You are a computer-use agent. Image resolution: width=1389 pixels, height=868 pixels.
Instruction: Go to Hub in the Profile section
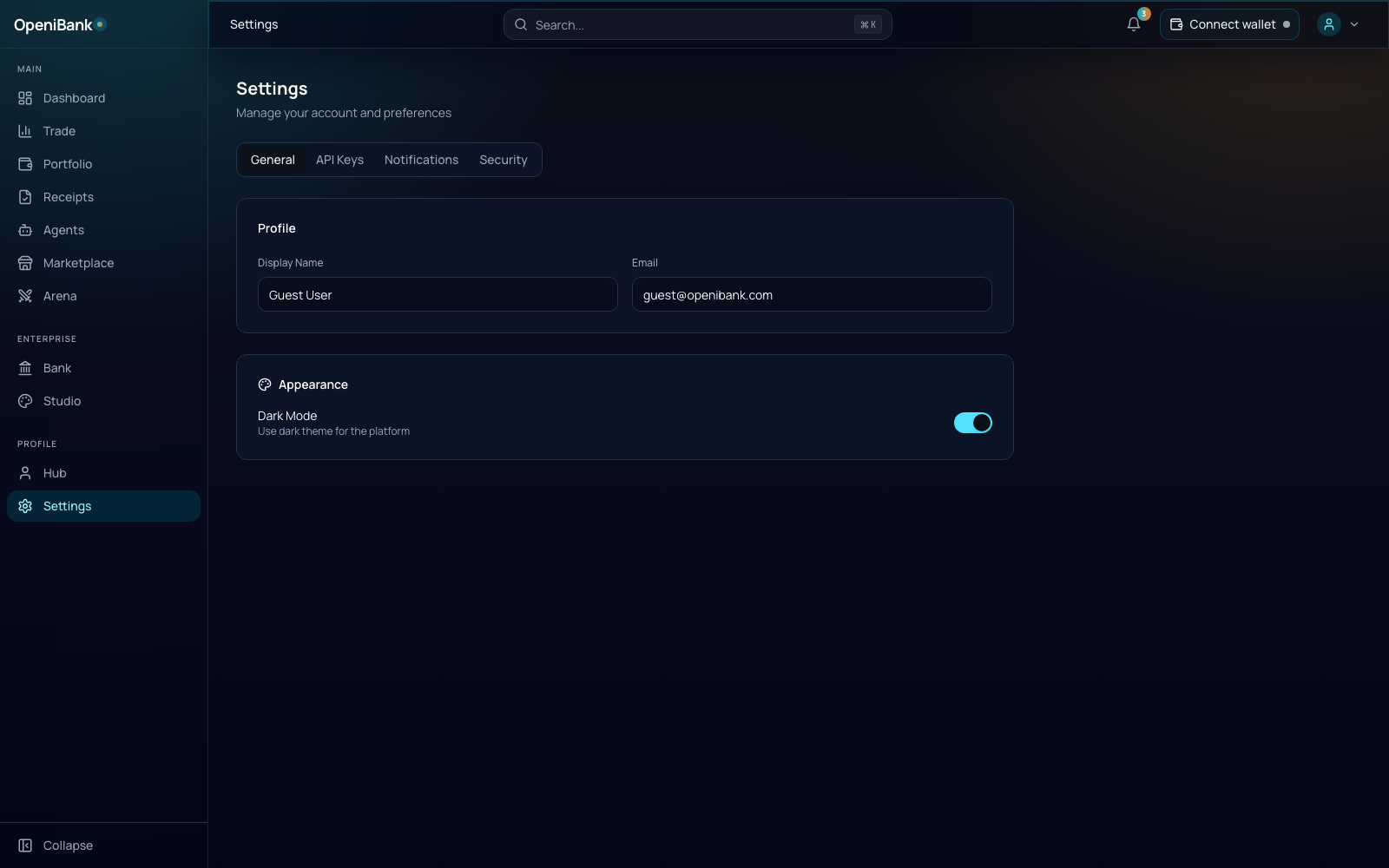click(55, 473)
